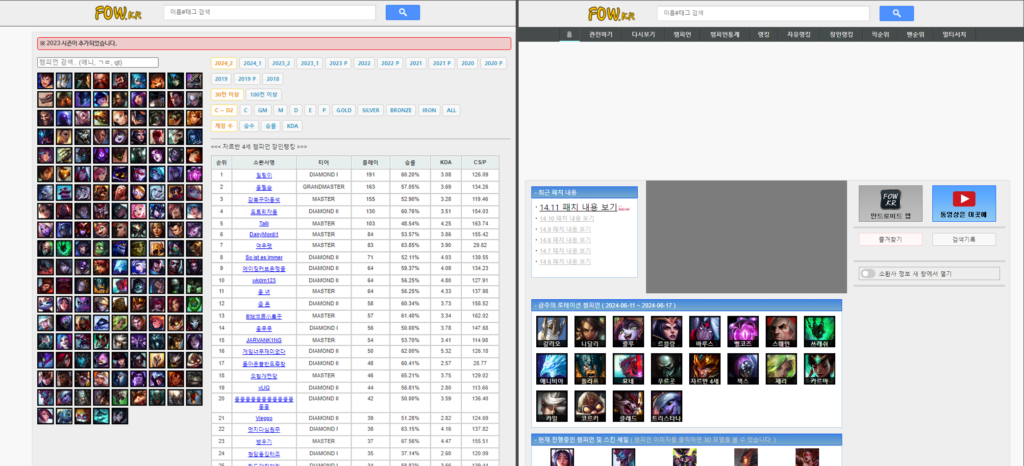Viewport: 1024px width, 466px height.
Task: Click the FOW.KR logo in the right window
Action: tap(609, 13)
